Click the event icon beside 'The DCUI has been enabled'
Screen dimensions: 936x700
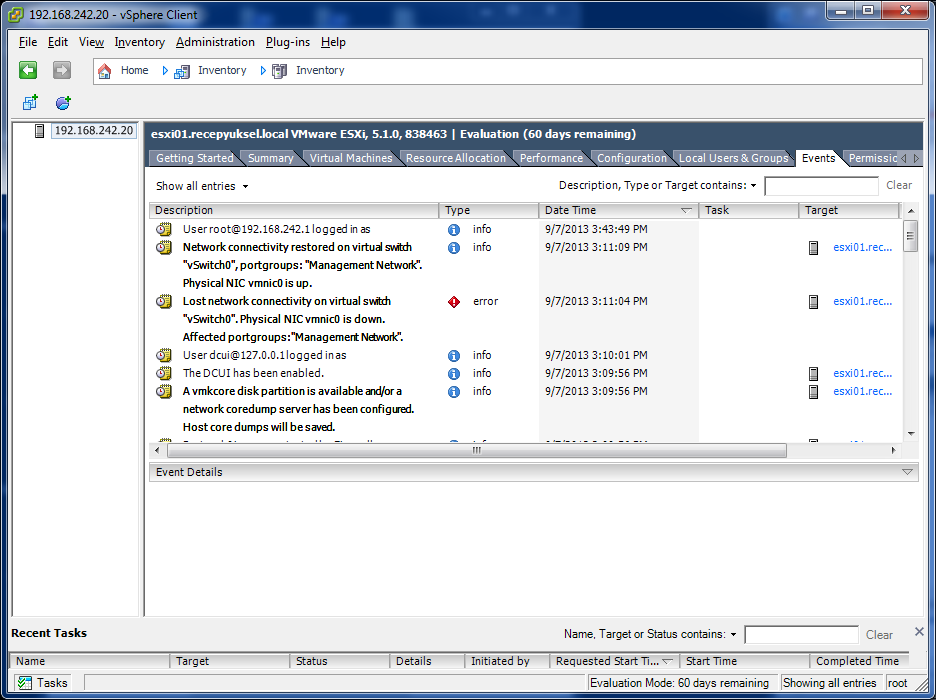click(164, 373)
